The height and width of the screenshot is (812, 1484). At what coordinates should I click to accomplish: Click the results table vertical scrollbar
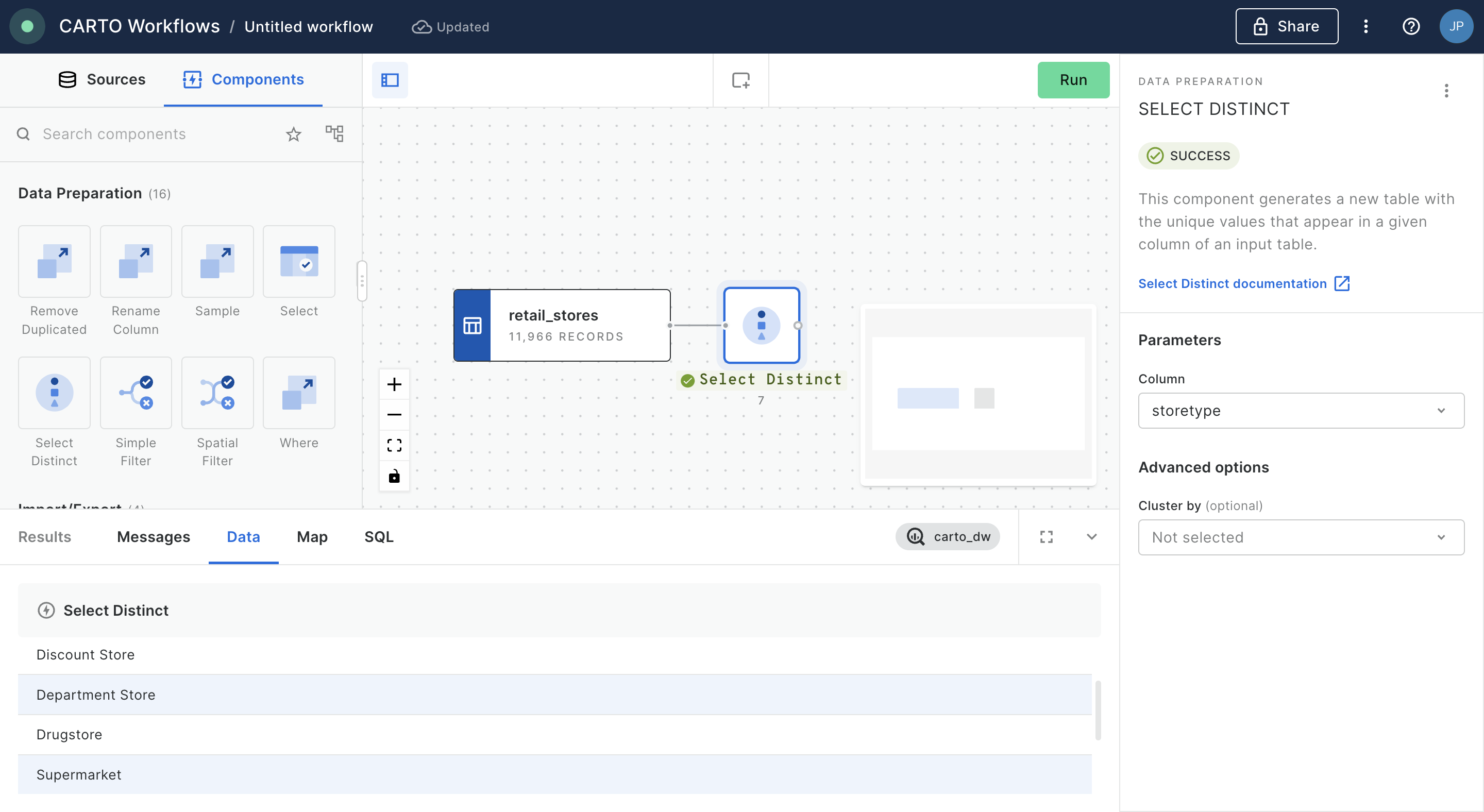coord(1098,710)
